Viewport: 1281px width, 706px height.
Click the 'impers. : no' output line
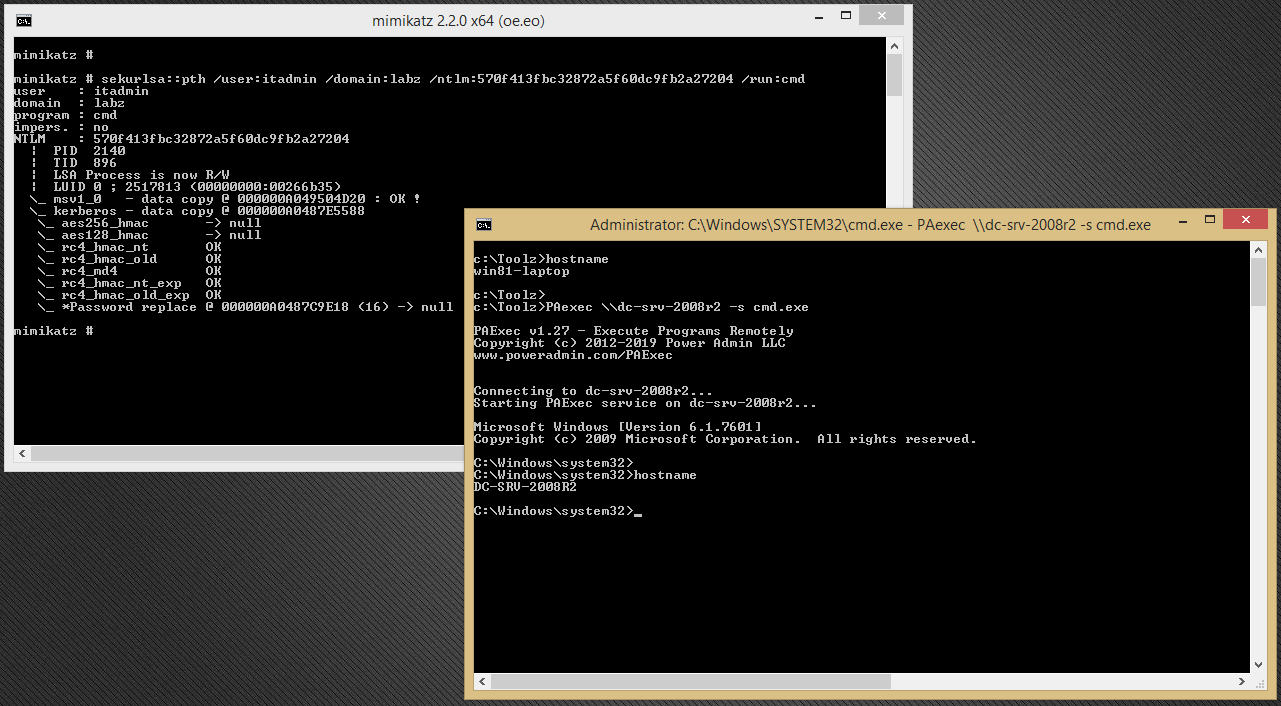(x=61, y=127)
